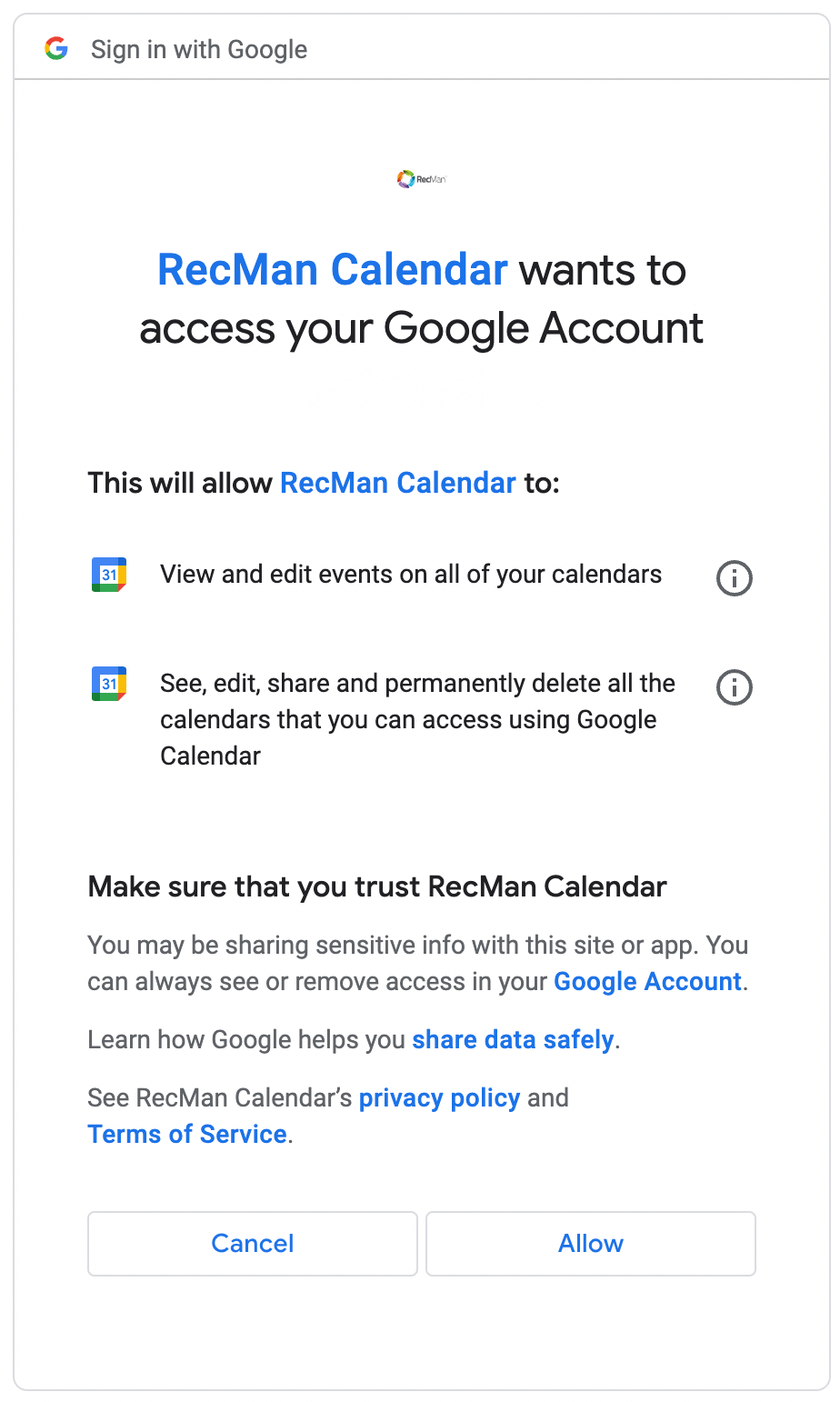The width and height of the screenshot is (840, 1402).
Task: Open the Google Account link
Action: [x=647, y=982]
